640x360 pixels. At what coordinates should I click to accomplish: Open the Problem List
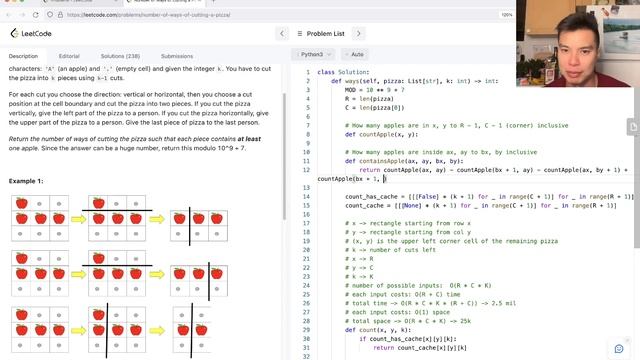tap(321, 33)
